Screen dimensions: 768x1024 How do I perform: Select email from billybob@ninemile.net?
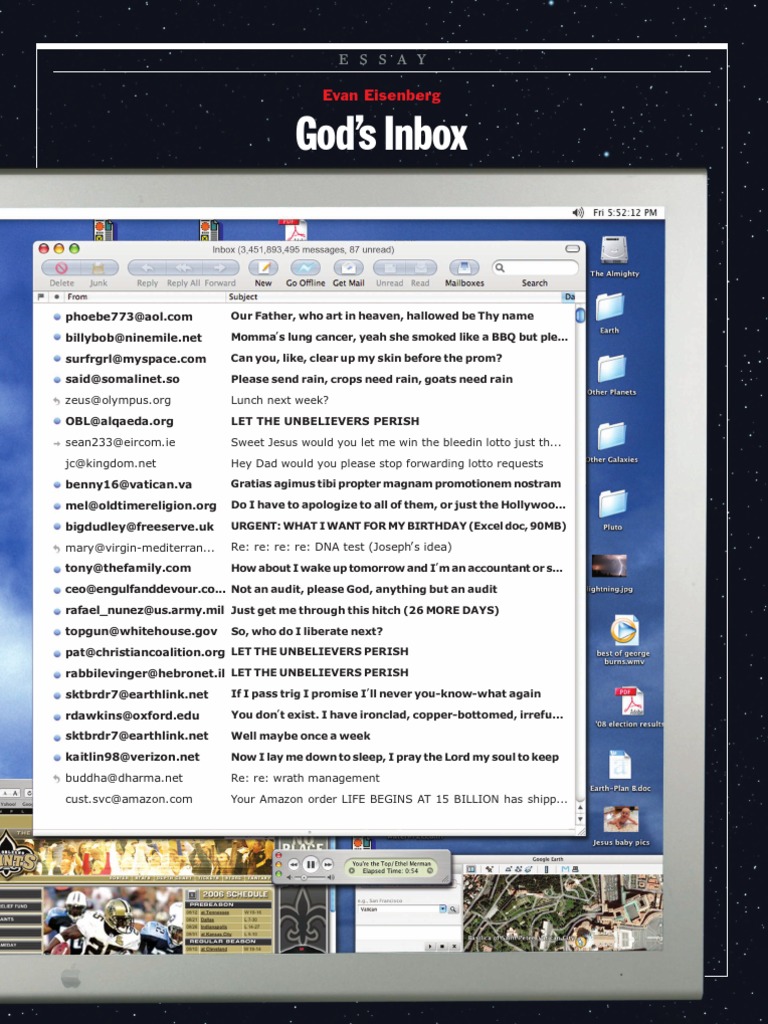[x=306, y=337]
